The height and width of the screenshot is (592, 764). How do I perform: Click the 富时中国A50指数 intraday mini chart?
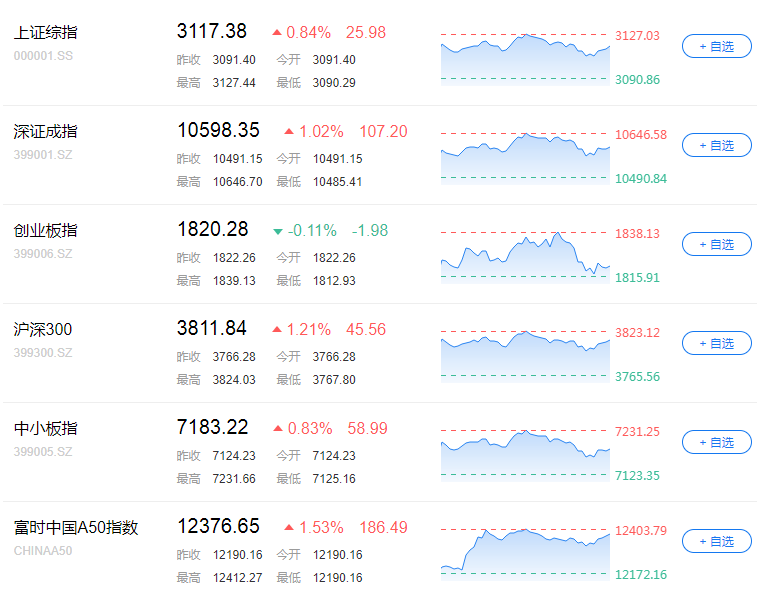[525, 553]
